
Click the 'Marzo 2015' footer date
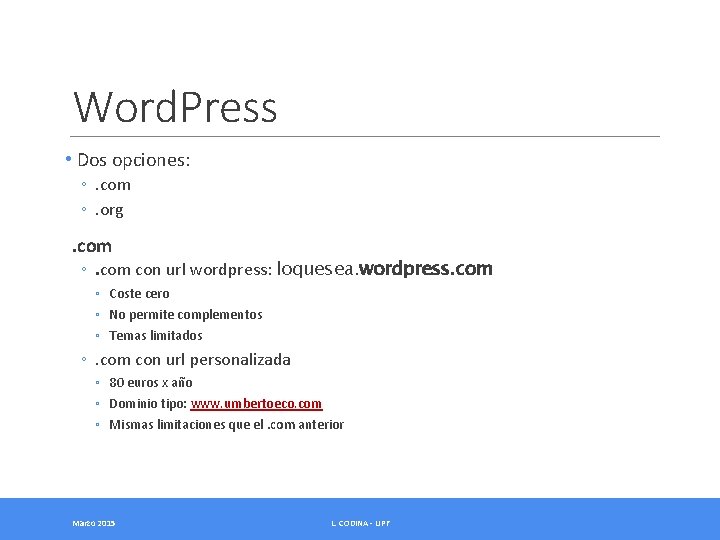click(x=94, y=523)
